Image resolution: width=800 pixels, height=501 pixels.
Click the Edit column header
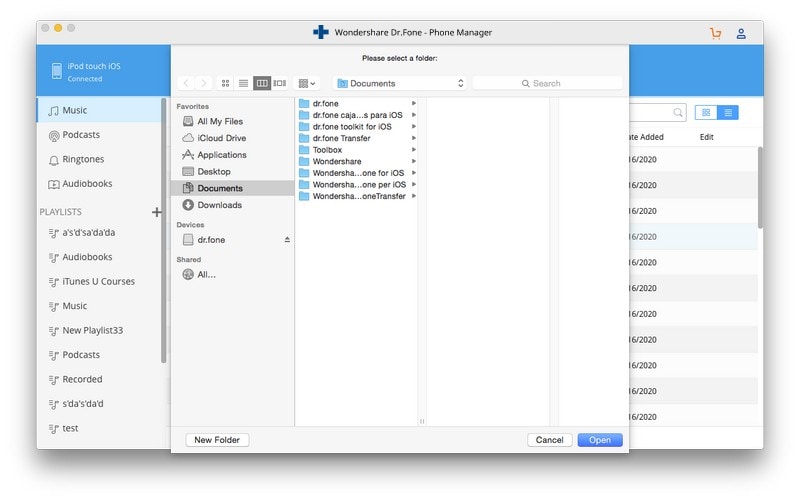pos(707,137)
